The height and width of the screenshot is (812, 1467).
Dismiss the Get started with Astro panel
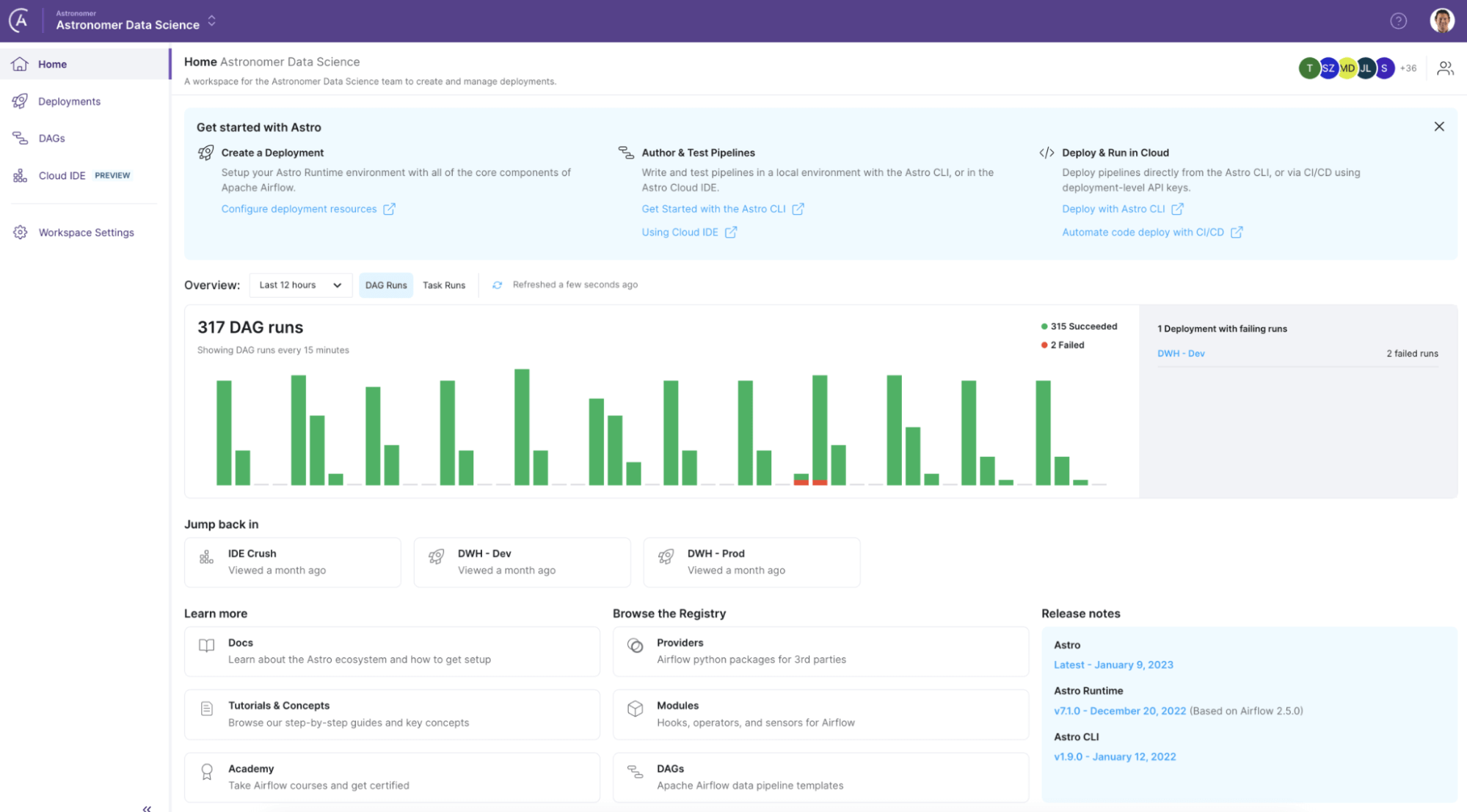point(1438,127)
